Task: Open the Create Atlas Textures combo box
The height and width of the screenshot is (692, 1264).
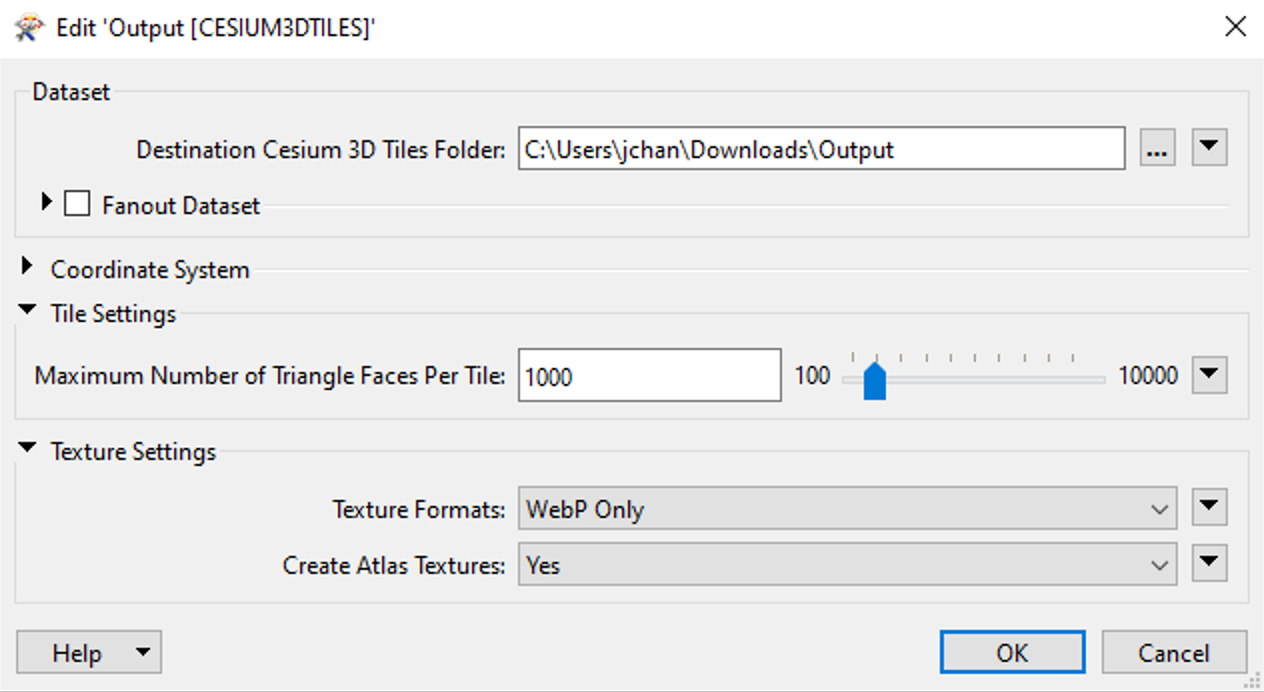Action: coord(847,565)
